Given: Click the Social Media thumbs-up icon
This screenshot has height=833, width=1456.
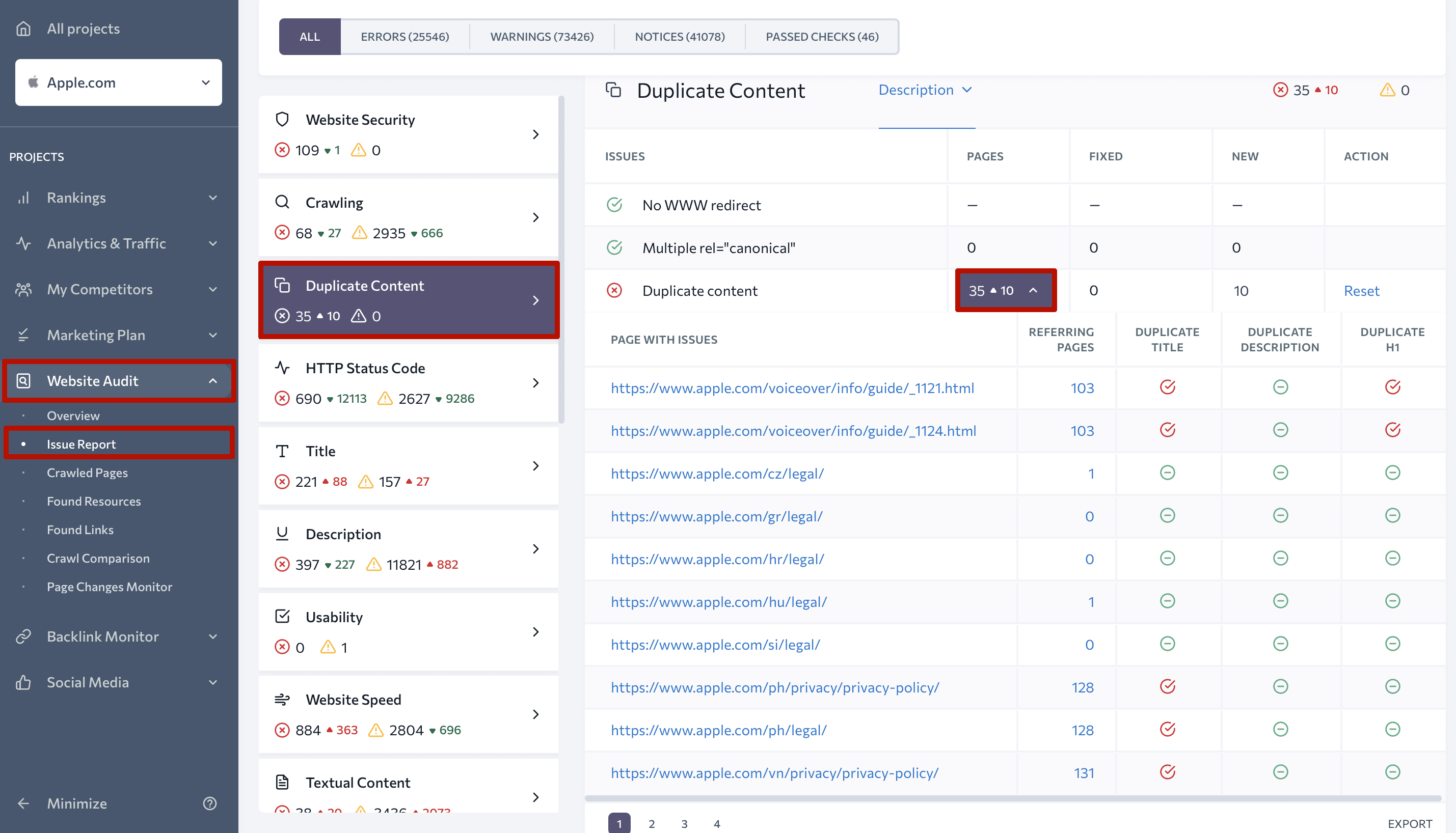Looking at the screenshot, I should 23,682.
